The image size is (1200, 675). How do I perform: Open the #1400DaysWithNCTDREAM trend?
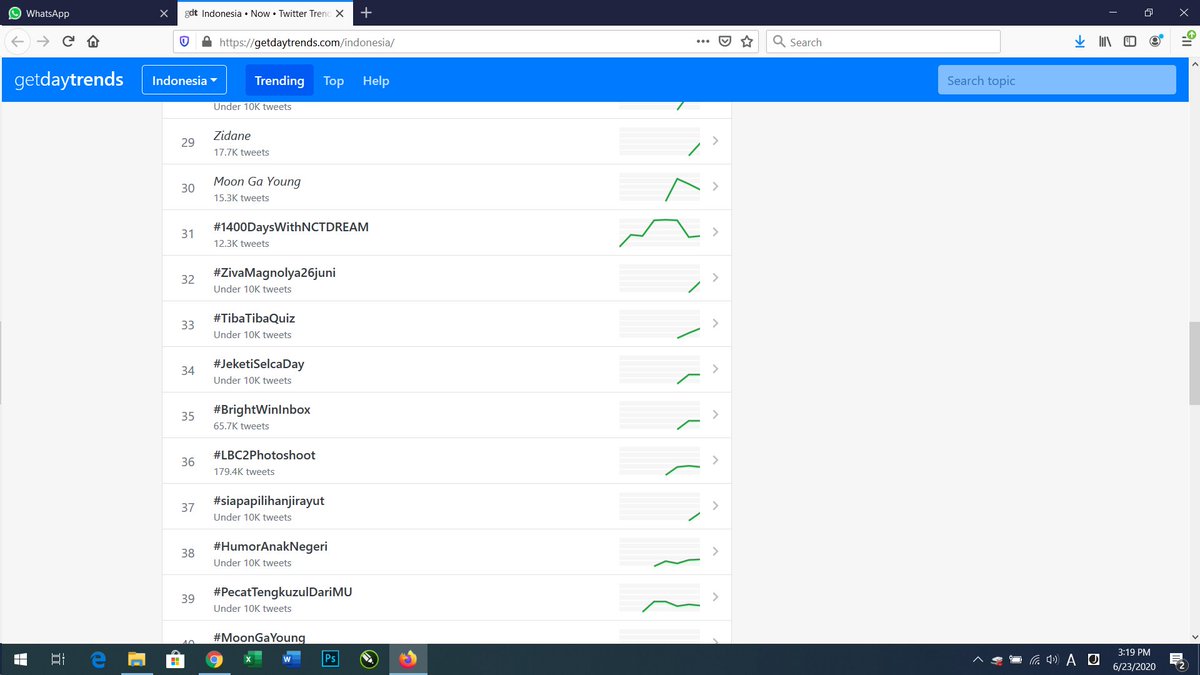pyautogui.click(x=291, y=227)
